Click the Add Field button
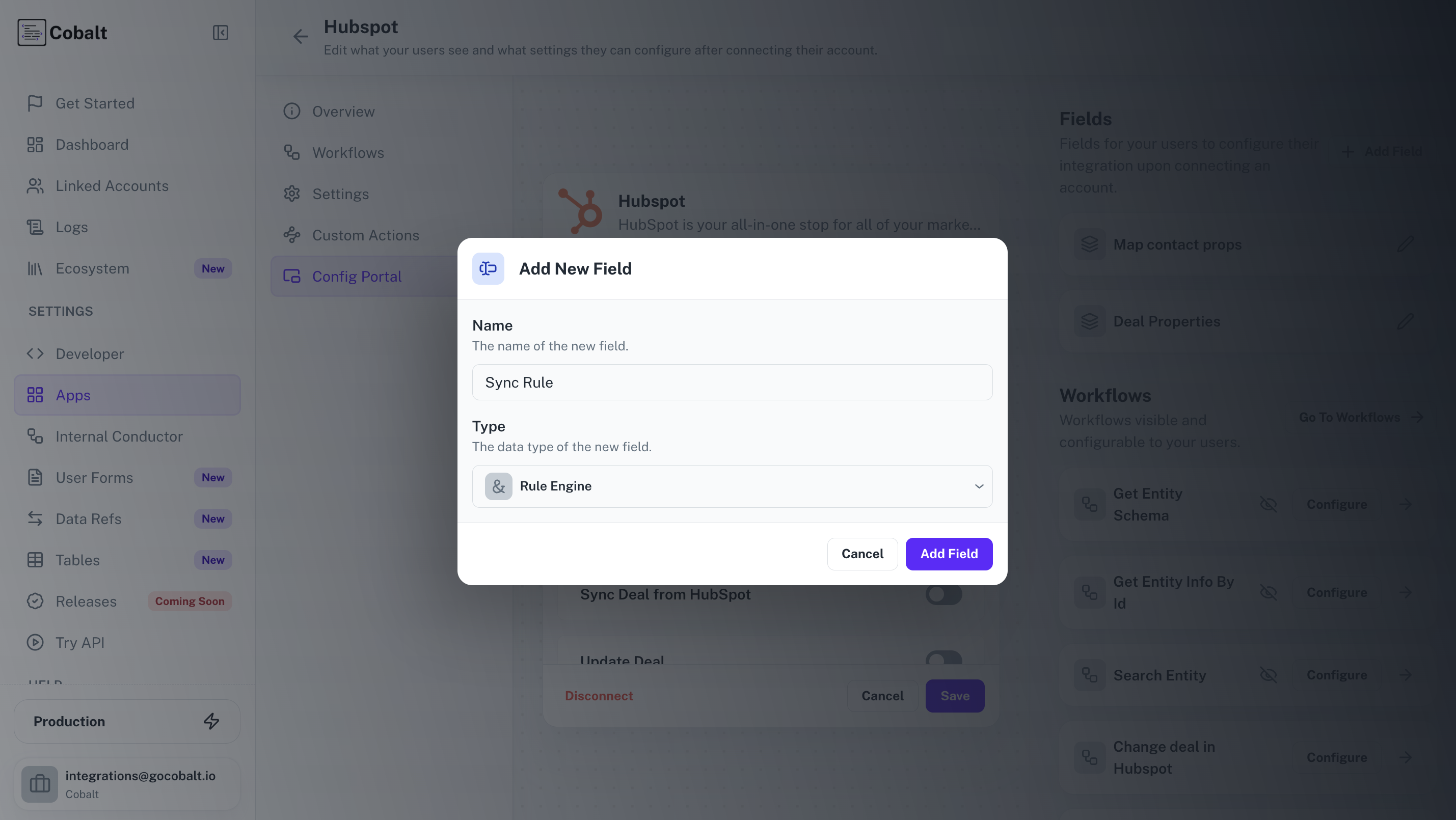 click(949, 554)
